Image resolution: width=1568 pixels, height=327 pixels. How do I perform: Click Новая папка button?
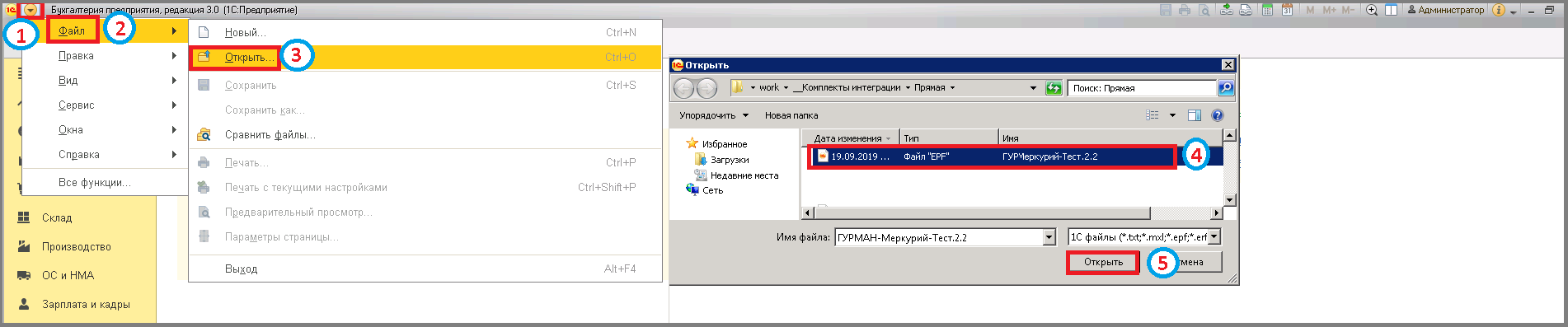[791, 115]
